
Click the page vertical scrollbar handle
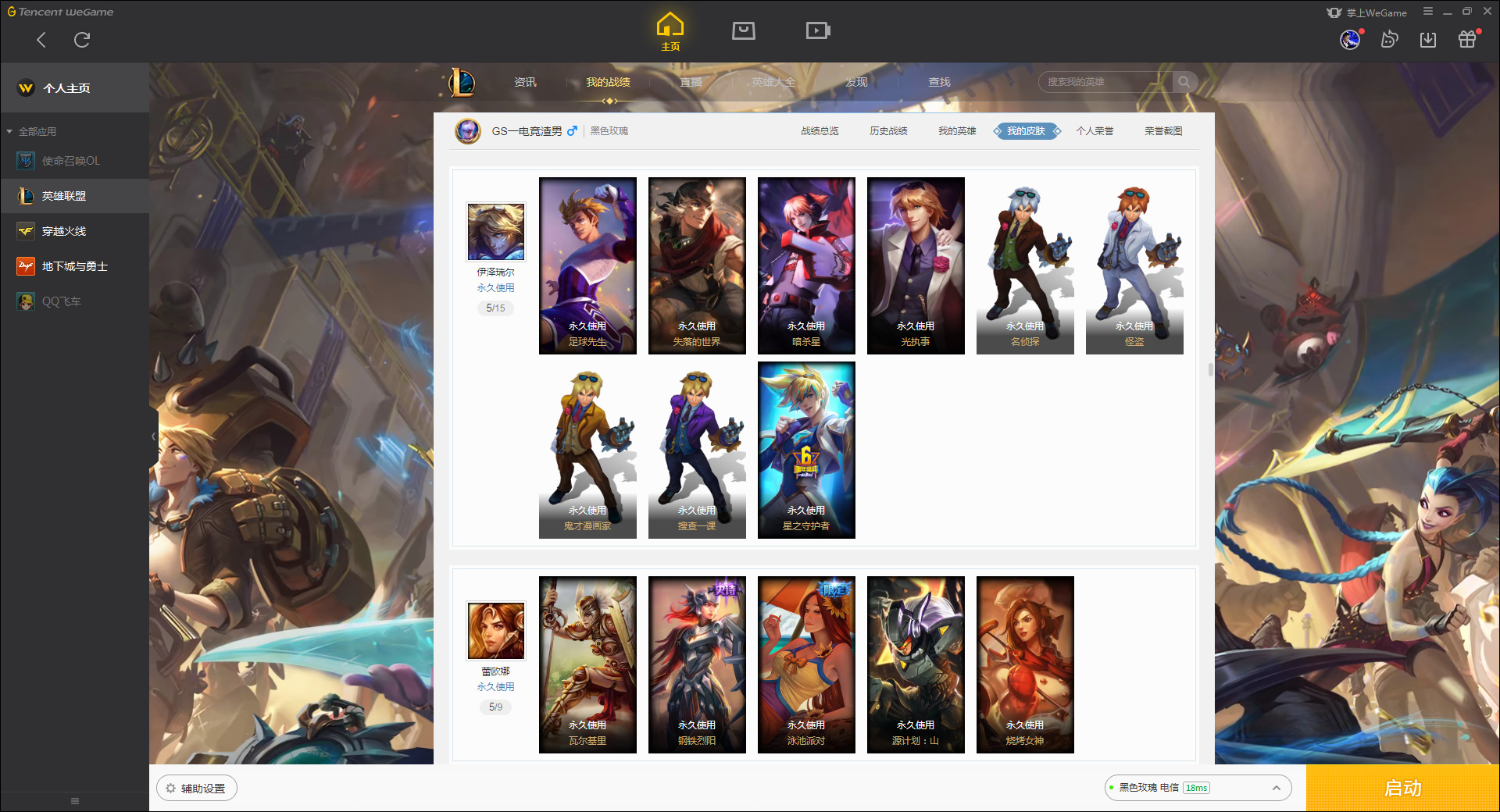[1210, 369]
